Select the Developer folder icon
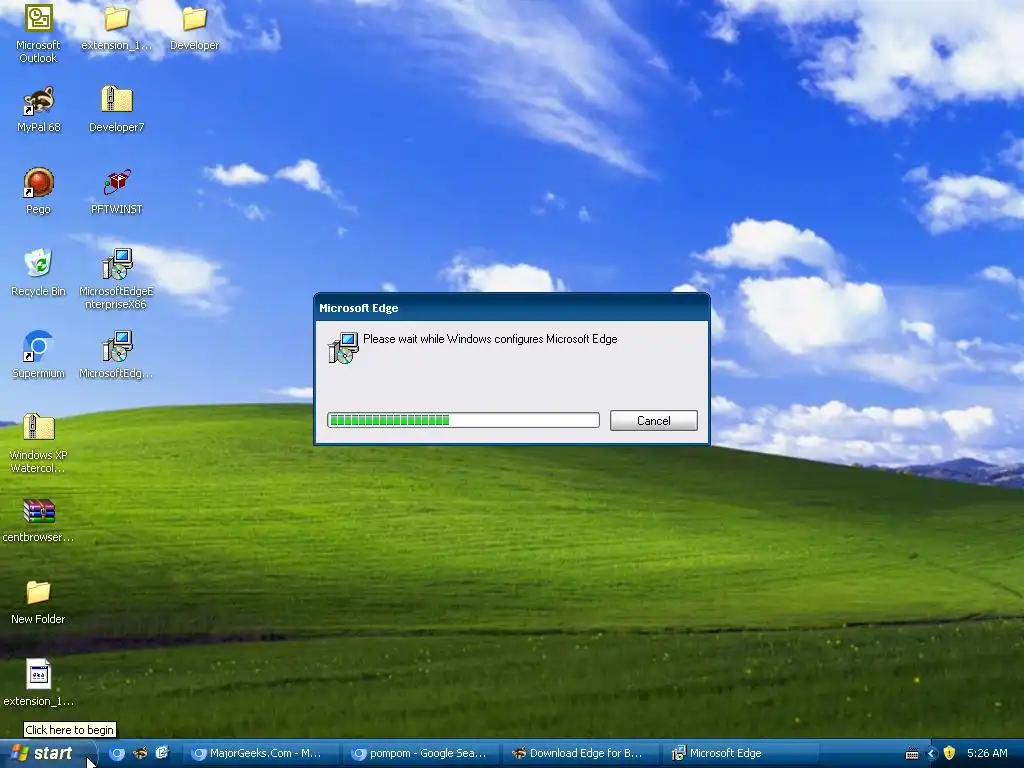Screen dimensions: 1024x768 tap(194, 29)
